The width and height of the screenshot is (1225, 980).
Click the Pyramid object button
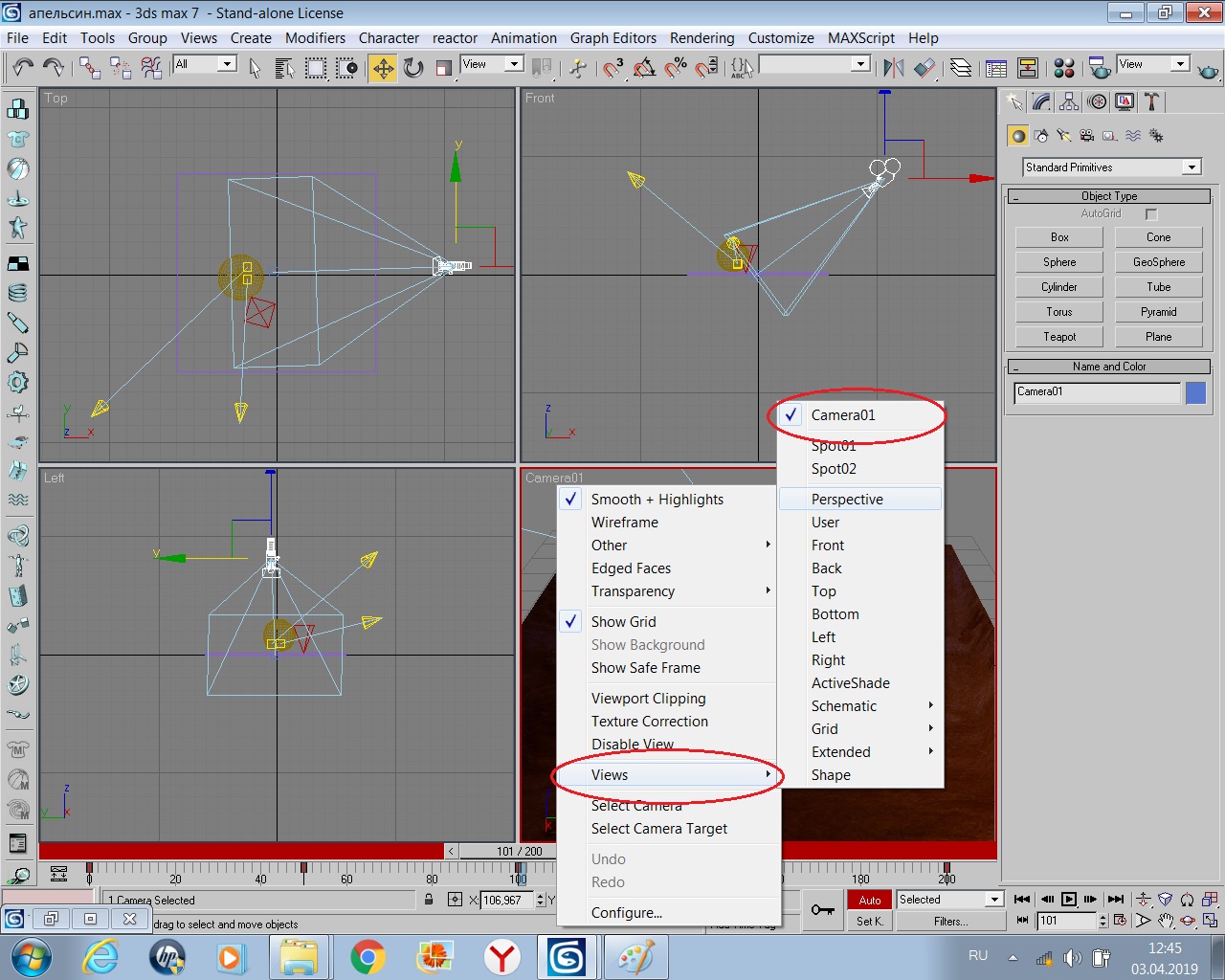coord(1159,312)
